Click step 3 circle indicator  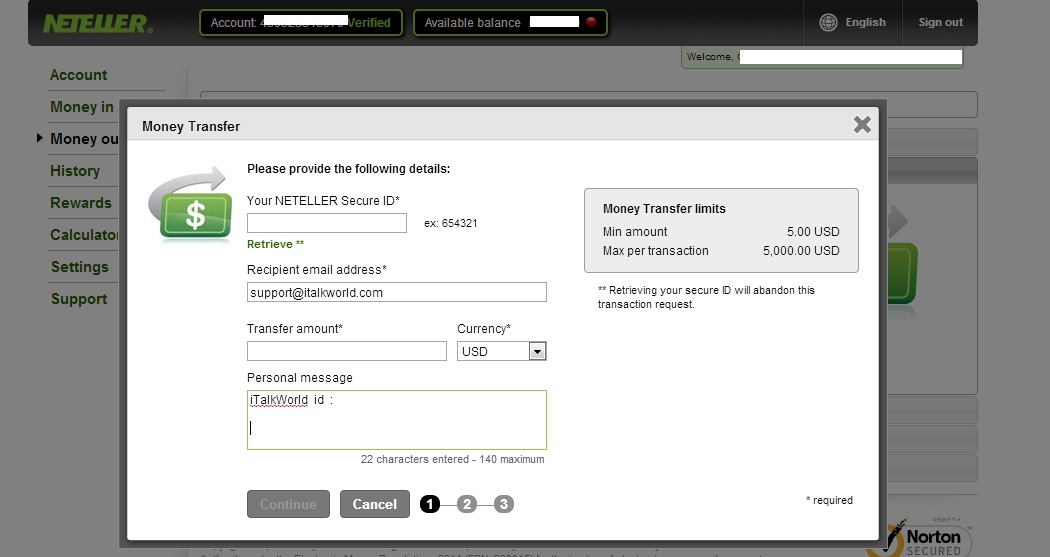[x=504, y=504]
